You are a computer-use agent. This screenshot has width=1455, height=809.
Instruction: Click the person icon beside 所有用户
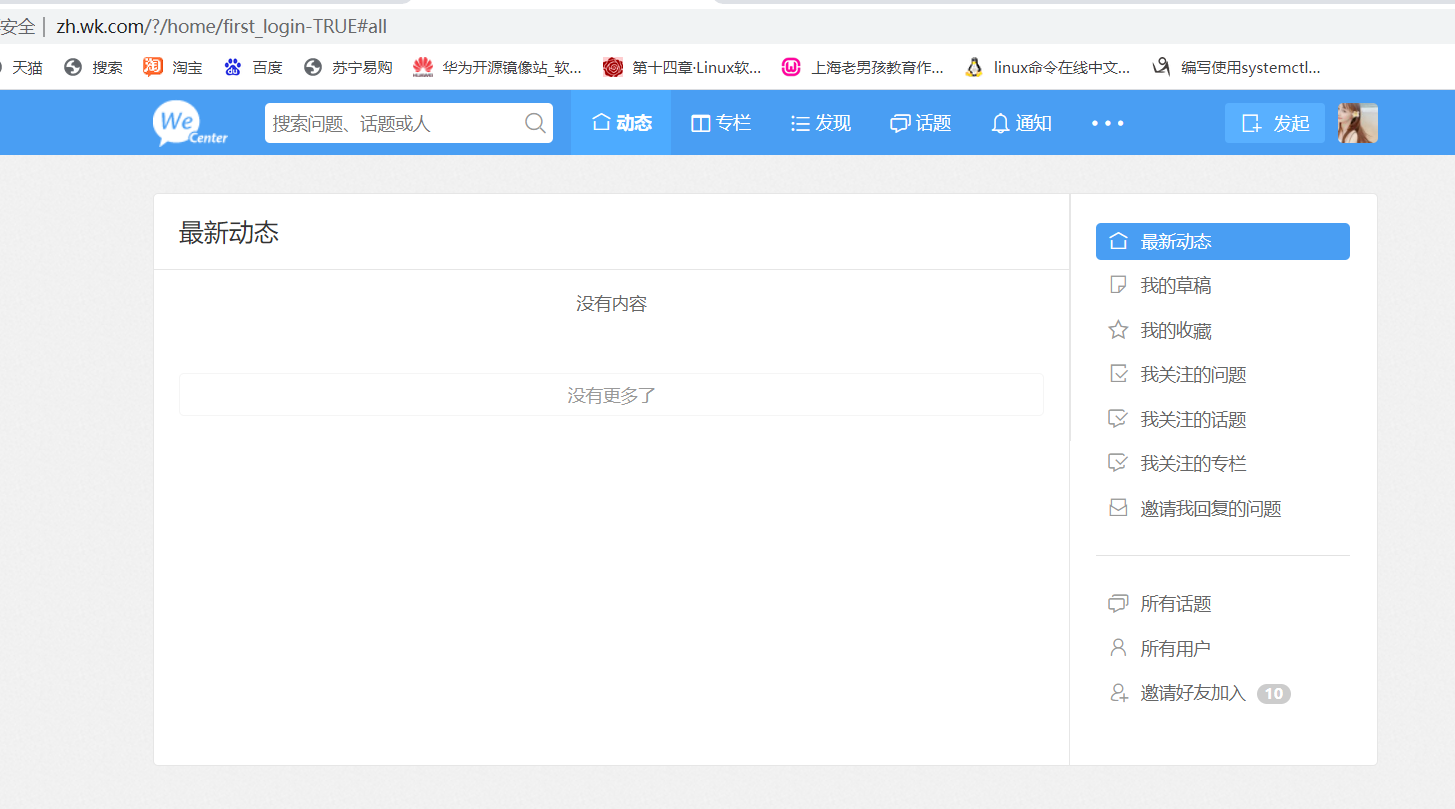point(1118,648)
